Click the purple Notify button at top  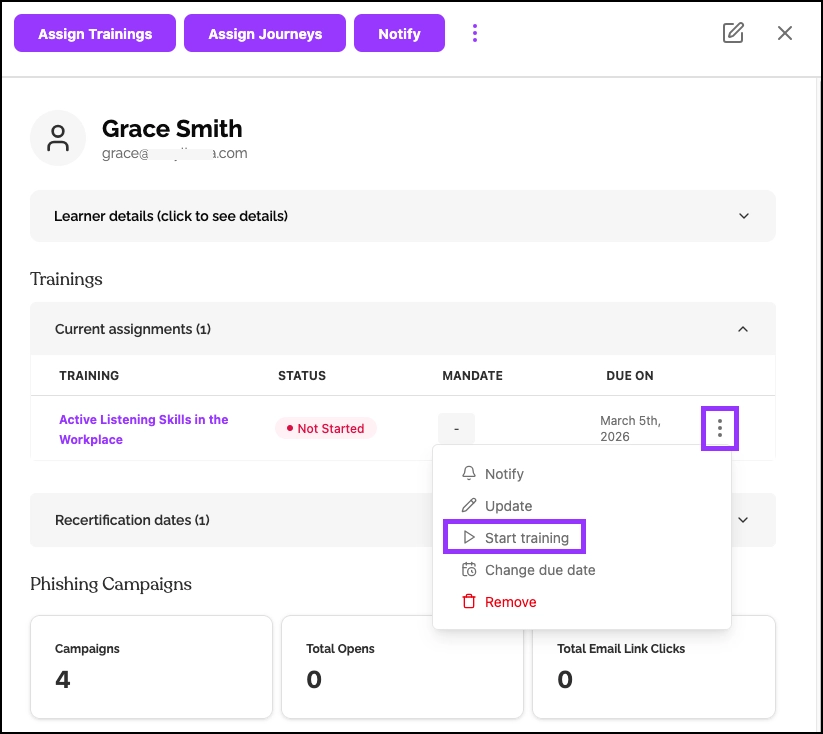[x=399, y=33]
